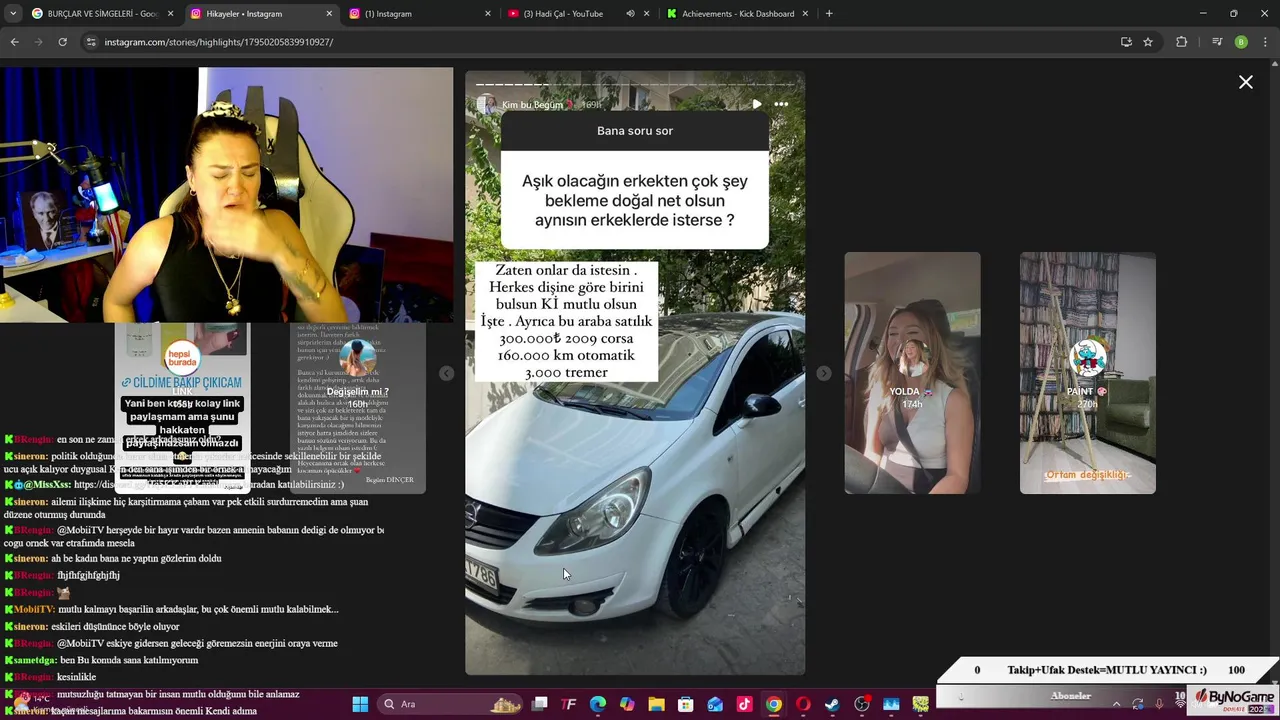
Task: View site information icon in address bar
Action: point(91,42)
